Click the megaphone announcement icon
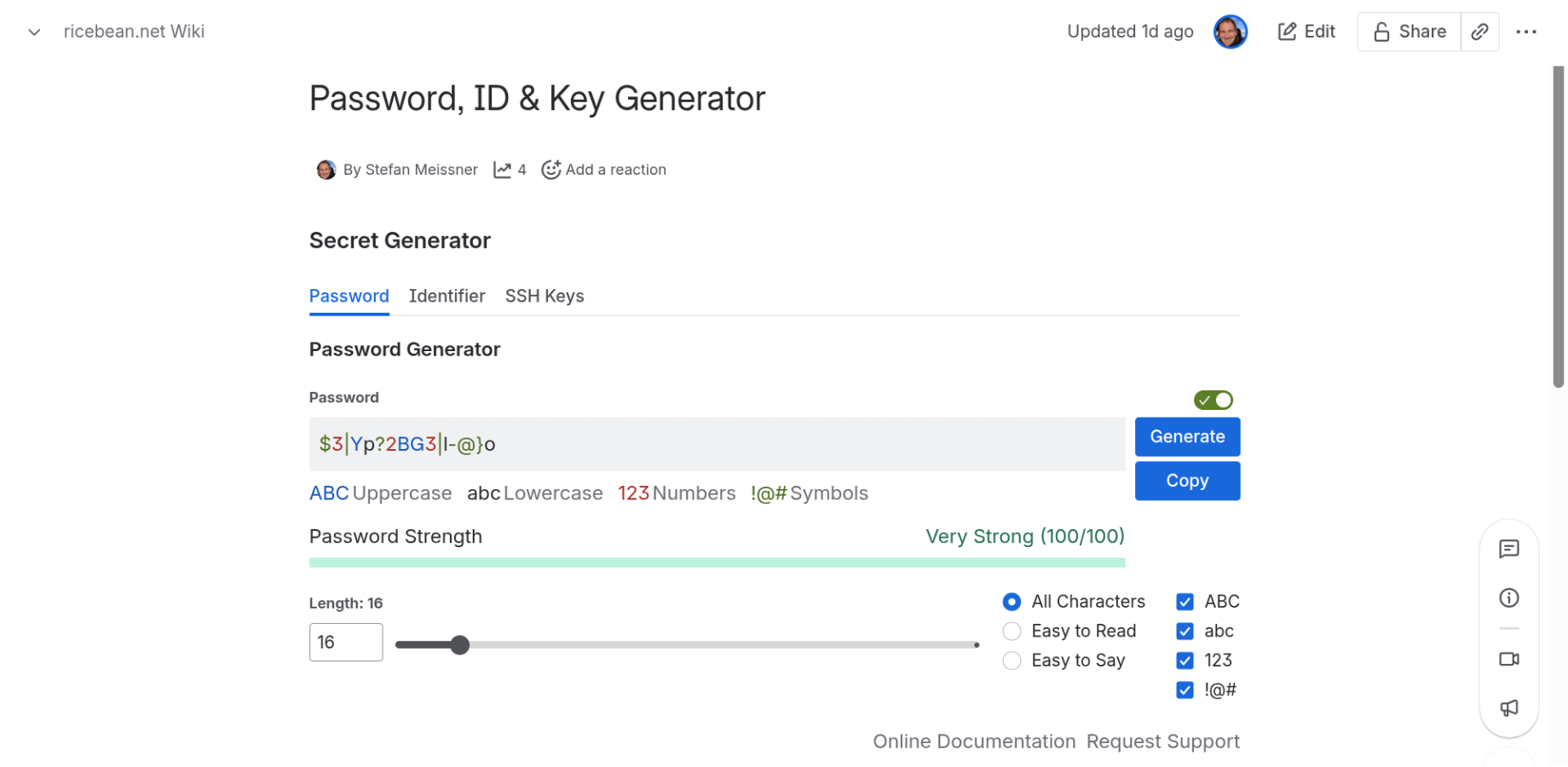 1508,707
